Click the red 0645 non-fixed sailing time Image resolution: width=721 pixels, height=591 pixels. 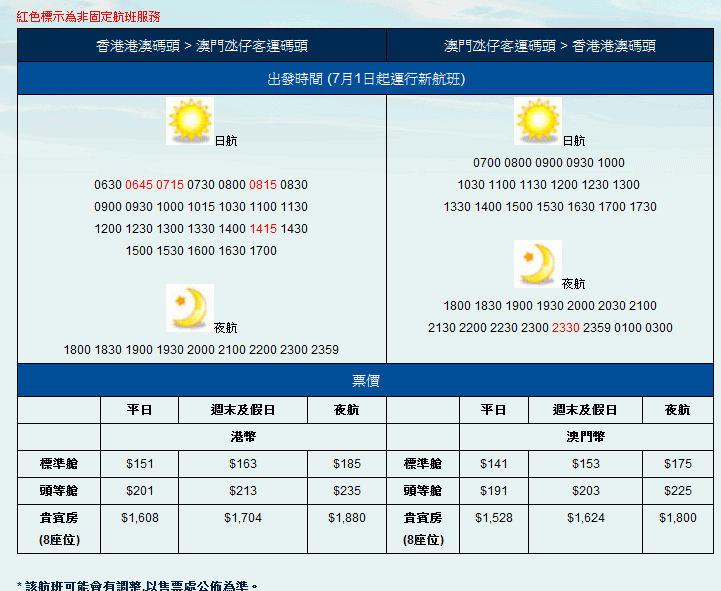(139, 185)
